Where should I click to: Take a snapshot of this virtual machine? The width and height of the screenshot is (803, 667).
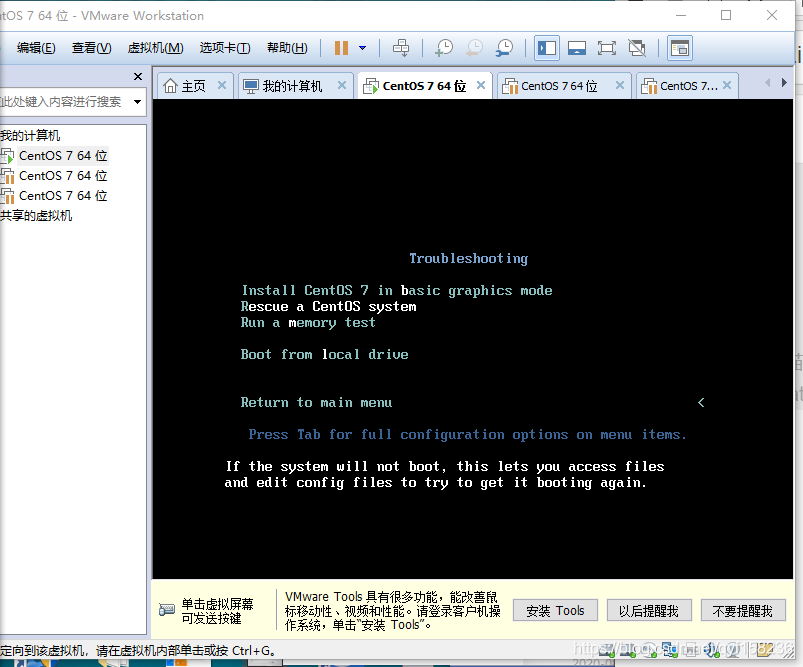(x=444, y=48)
